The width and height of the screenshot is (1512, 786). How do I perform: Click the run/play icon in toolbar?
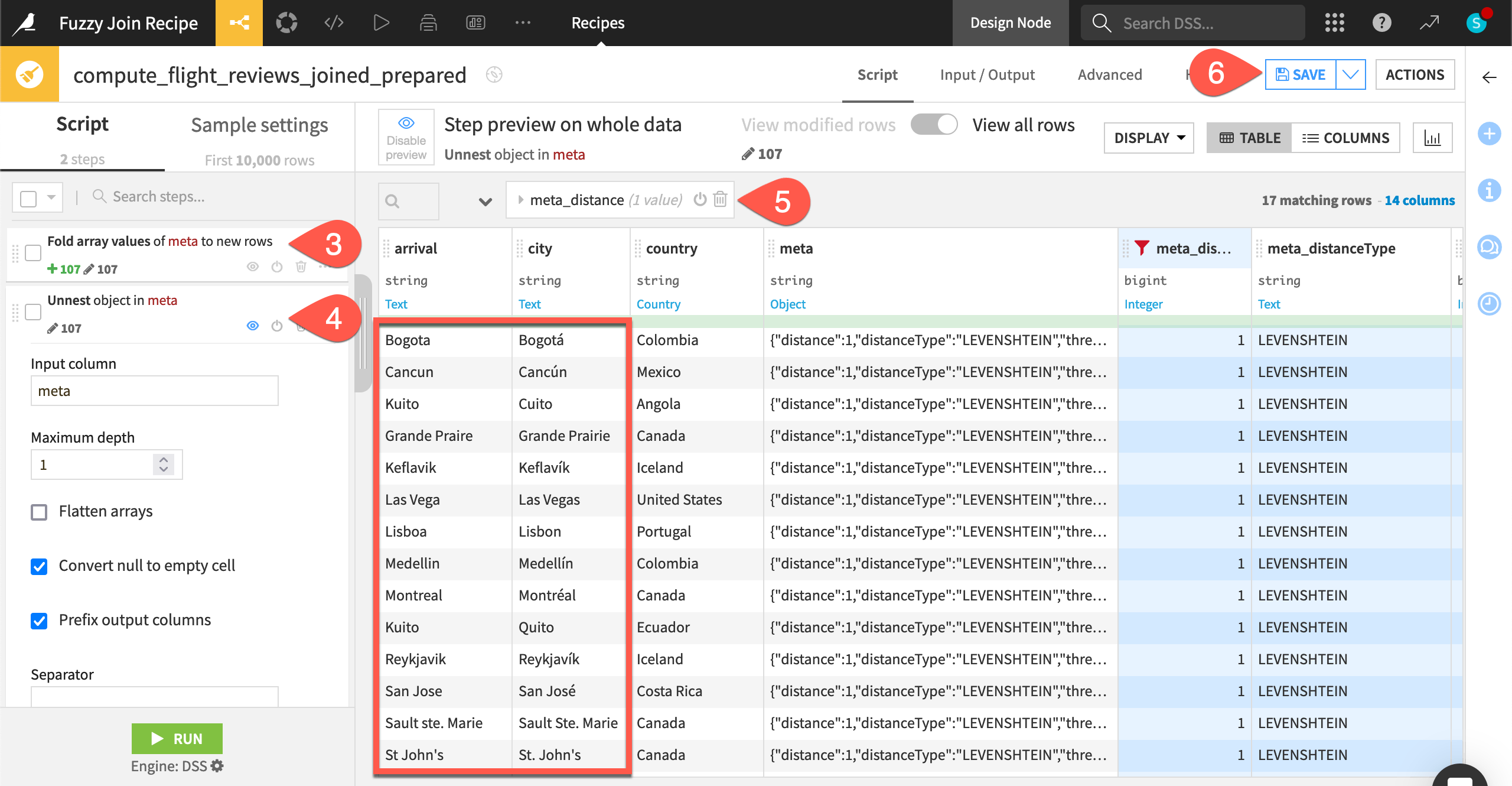[x=381, y=22]
